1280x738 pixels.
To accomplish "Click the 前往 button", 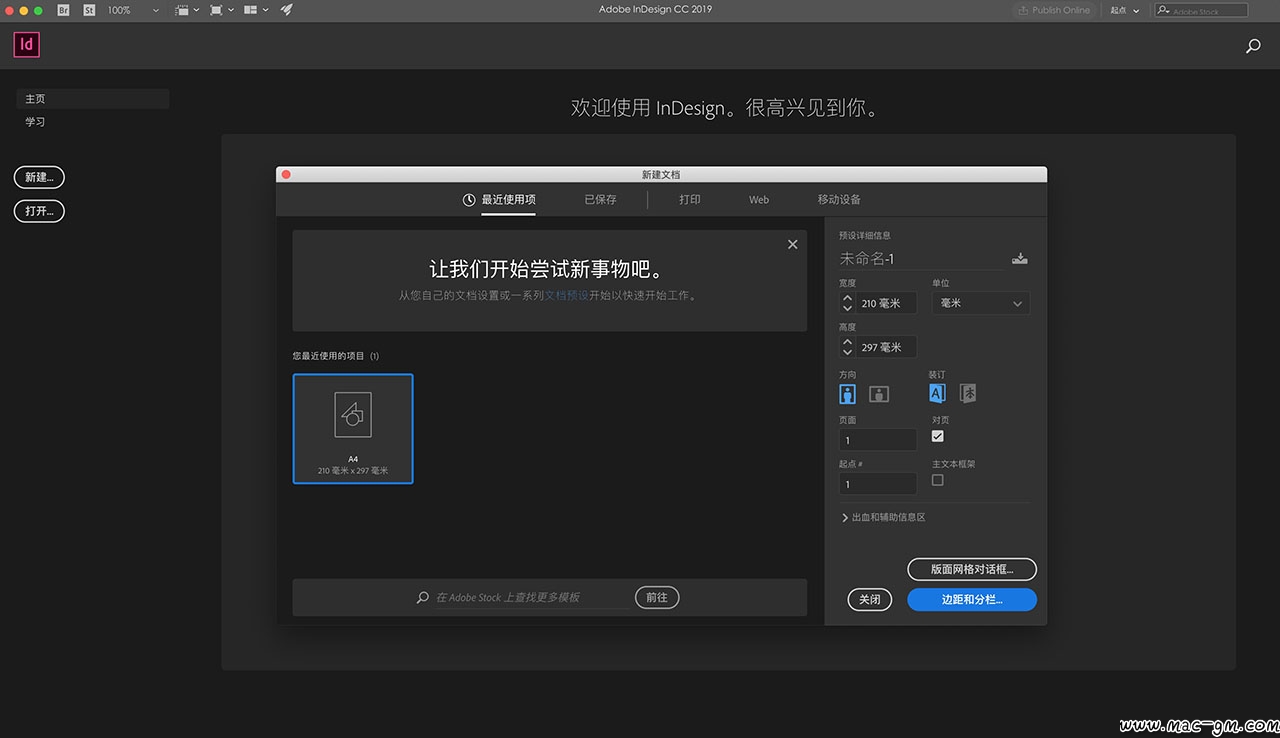I will 657,597.
